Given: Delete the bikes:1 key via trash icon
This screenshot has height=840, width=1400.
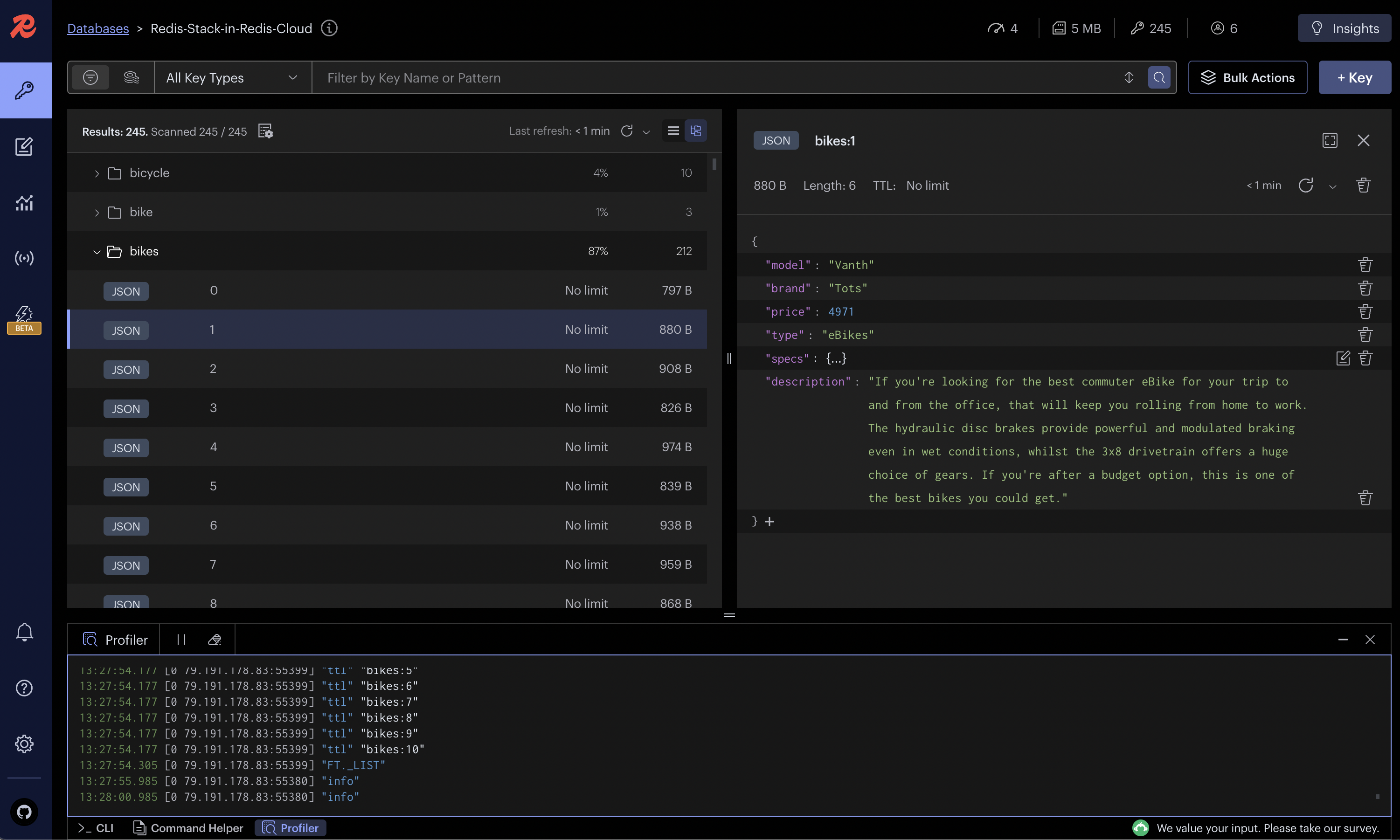Looking at the screenshot, I should click(x=1363, y=185).
